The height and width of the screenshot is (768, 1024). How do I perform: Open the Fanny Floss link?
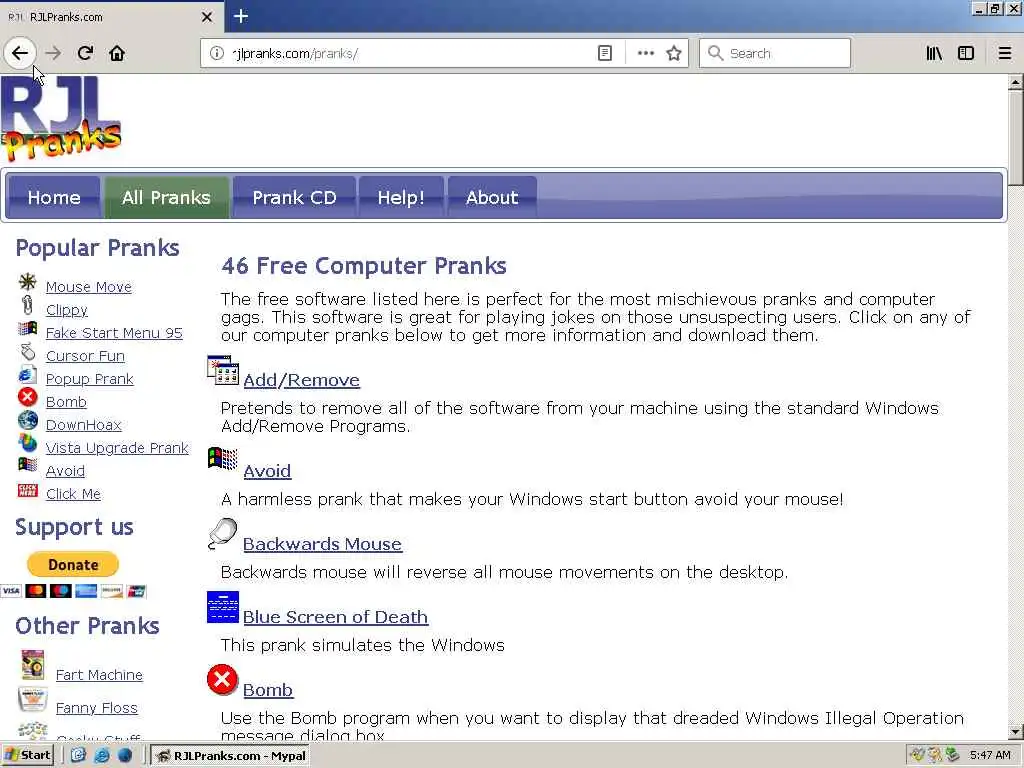[97, 708]
